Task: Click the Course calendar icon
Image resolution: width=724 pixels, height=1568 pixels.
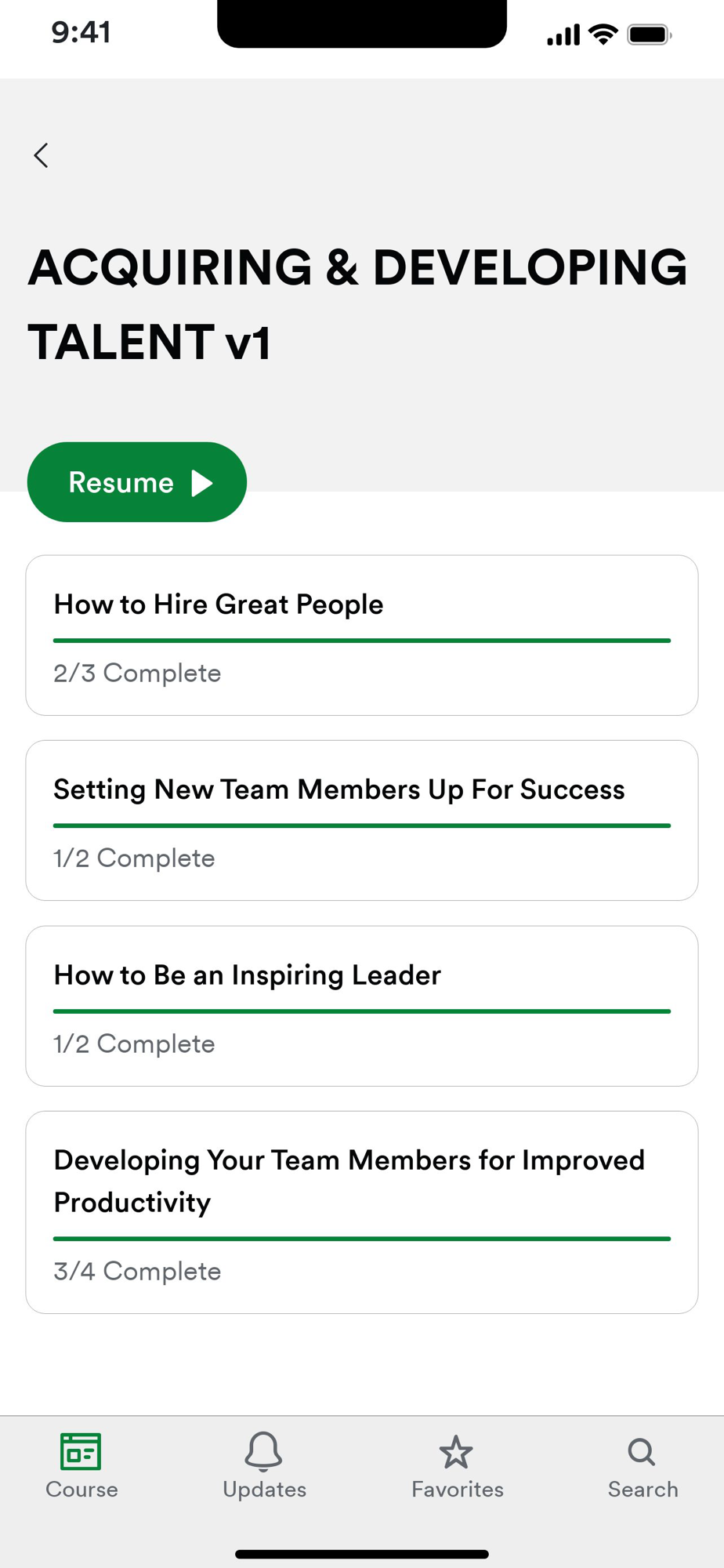Action: tap(81, 1451)
